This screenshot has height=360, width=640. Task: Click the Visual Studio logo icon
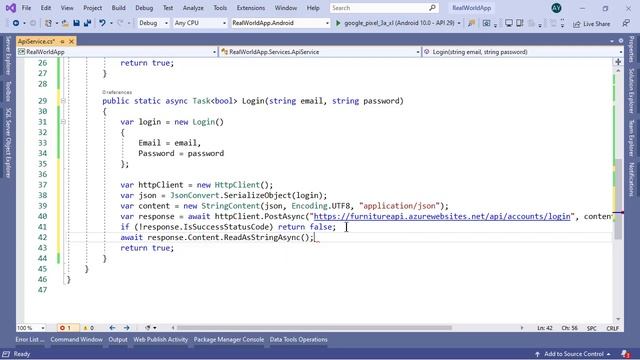[11, 8]
